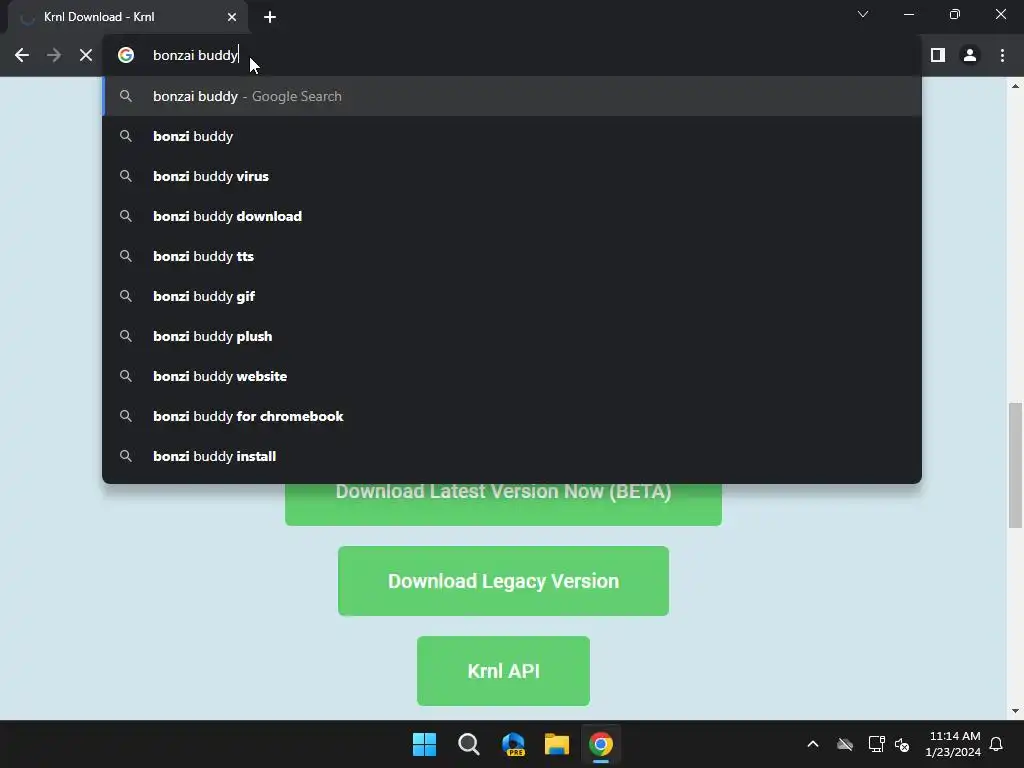
Task: Open File Explorer from the taskbar
Action: pyautogui.click(x=557, y=744)
